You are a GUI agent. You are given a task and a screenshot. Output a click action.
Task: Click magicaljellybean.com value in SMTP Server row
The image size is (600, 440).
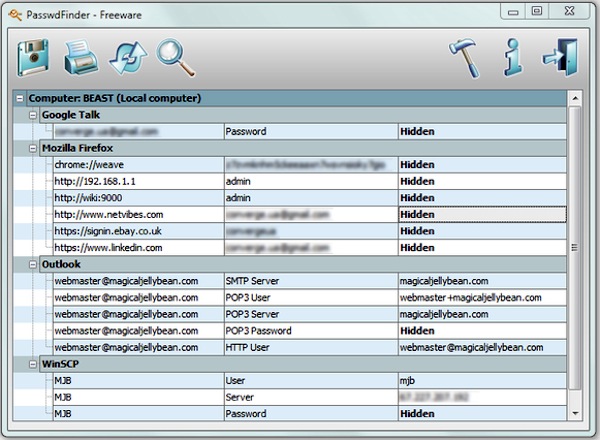[482, 281]
